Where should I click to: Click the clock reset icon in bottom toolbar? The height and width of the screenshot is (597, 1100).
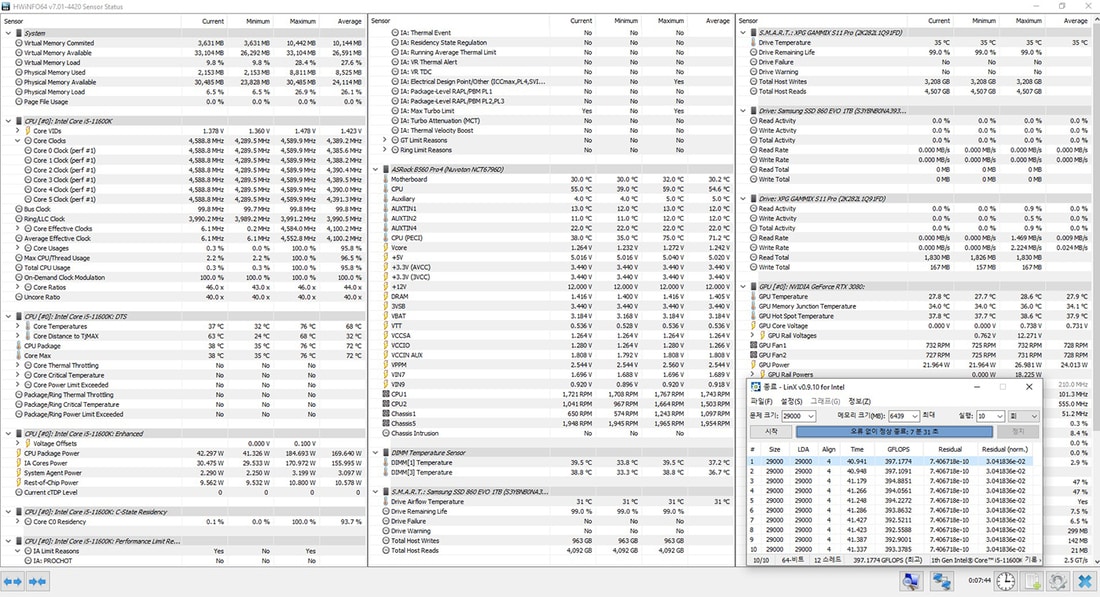coord(1006,582)
